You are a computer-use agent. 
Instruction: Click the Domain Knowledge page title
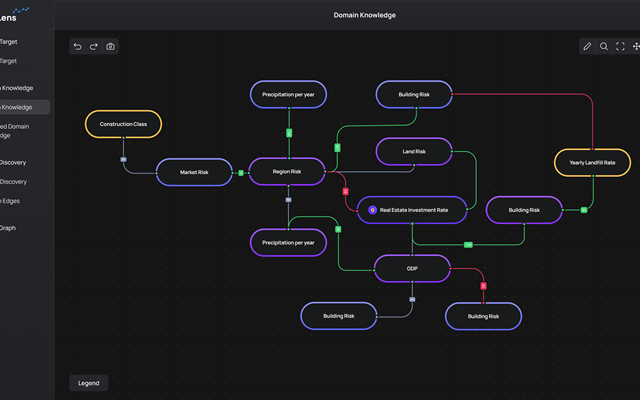[x=364, y=15]
